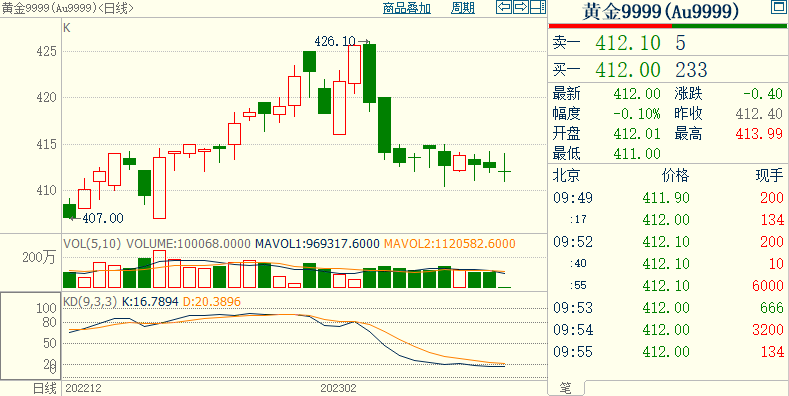The width and height of the screenshot is (789, 396).
Task: Click the window icon beside 黄金9999 title
Action: [x=777, y=7]
